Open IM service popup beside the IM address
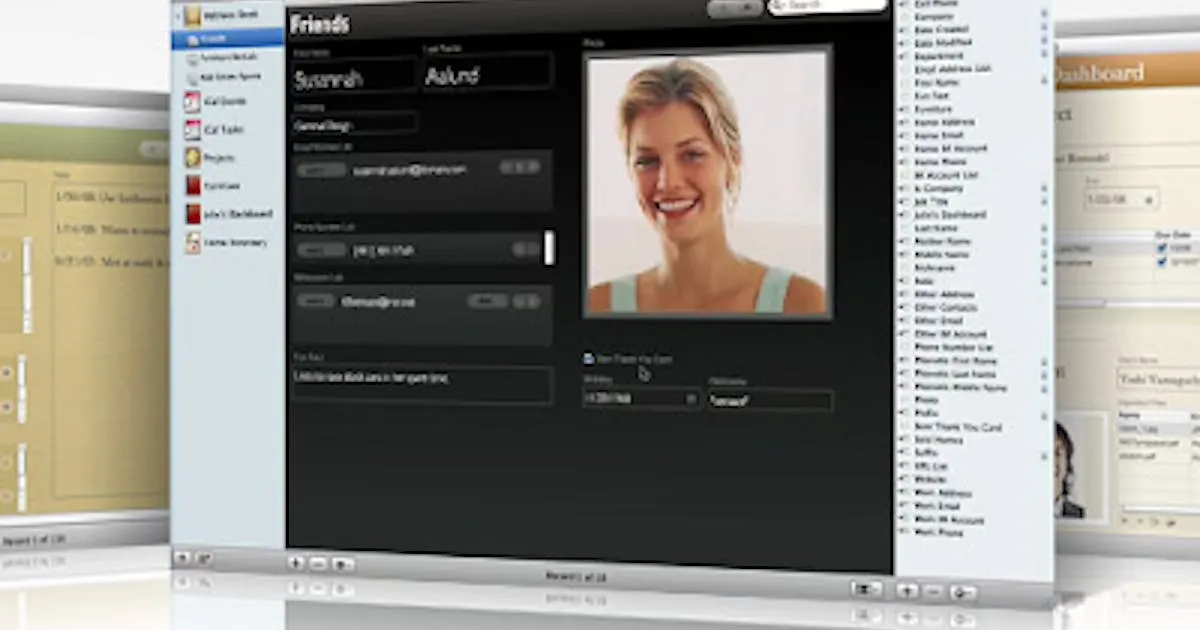Viewport: 1200px width, 630px height. pos(487,301)
